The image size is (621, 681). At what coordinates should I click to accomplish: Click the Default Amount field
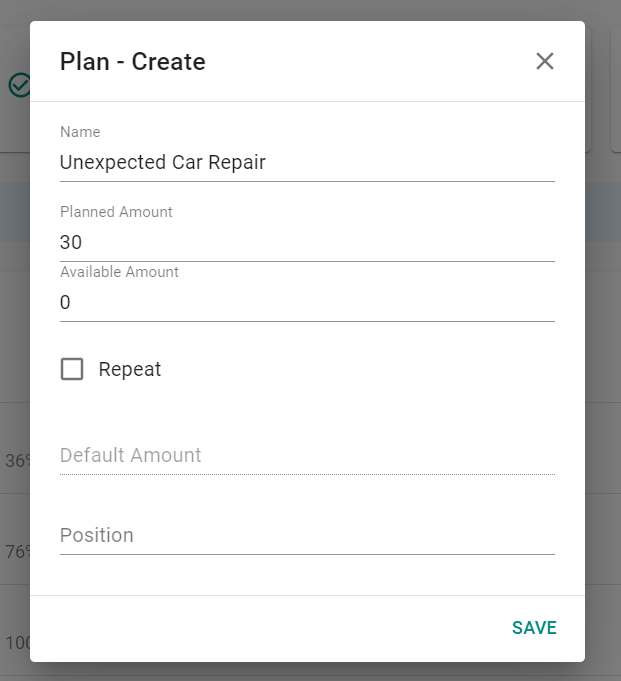pos(307,456)
